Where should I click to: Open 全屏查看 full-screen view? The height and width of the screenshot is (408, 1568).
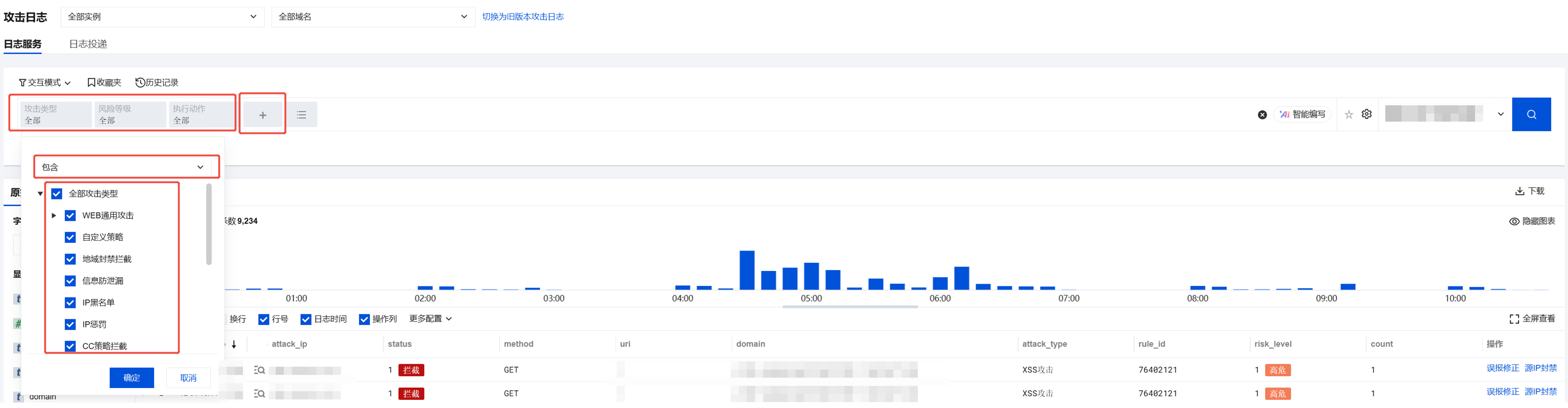1531,319
